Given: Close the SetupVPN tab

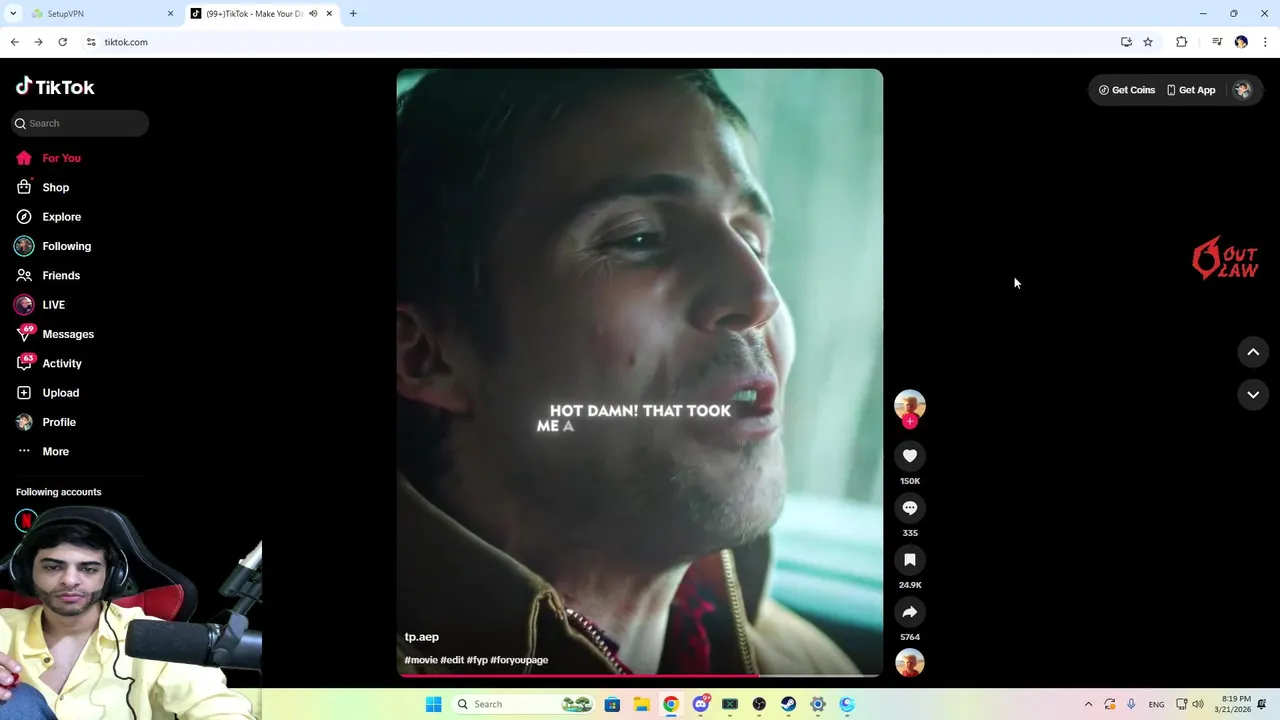Looking at the screenshot, I should click(x=170, y=14).
